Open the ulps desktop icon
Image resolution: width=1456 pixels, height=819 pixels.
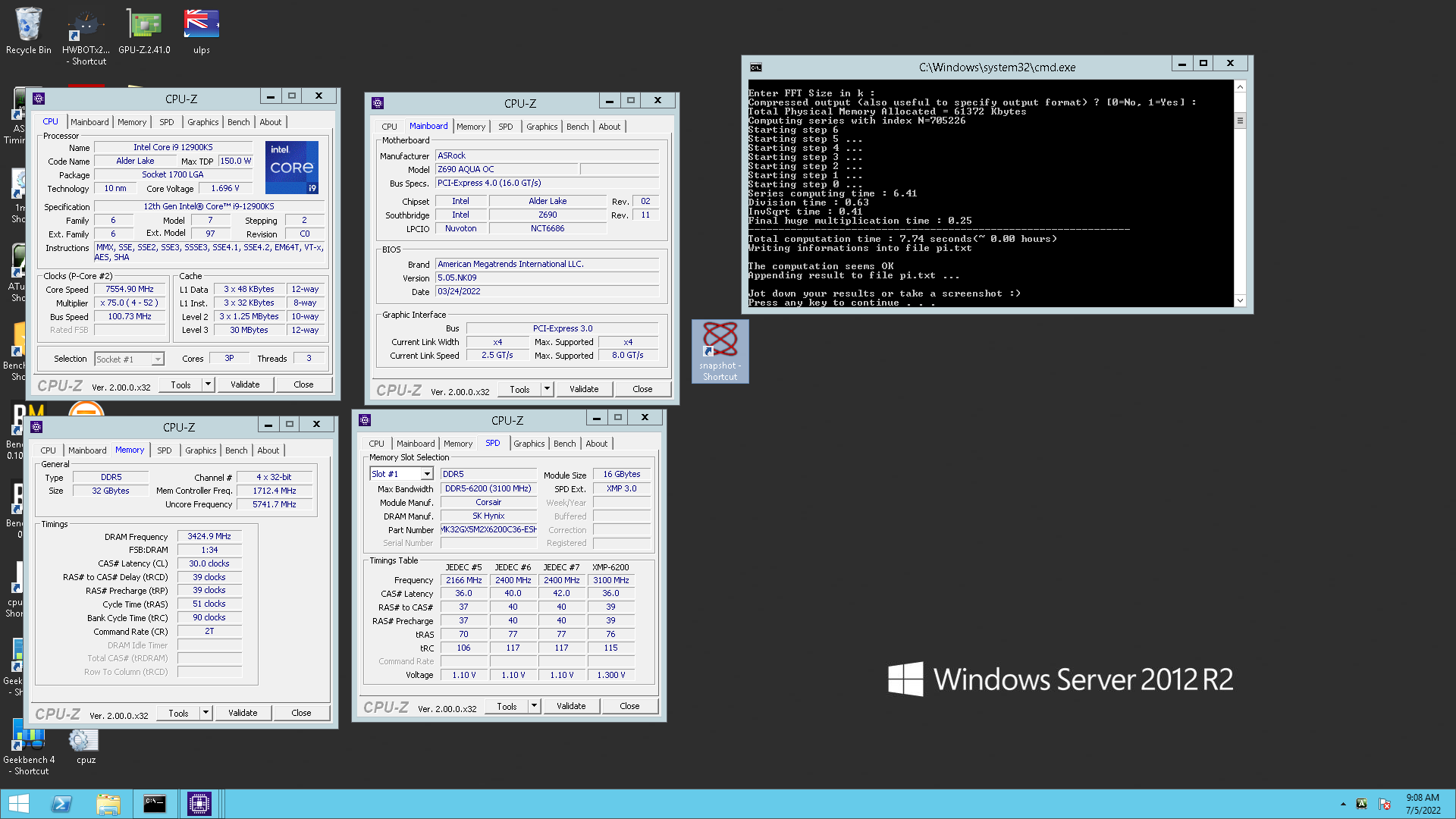201,31
